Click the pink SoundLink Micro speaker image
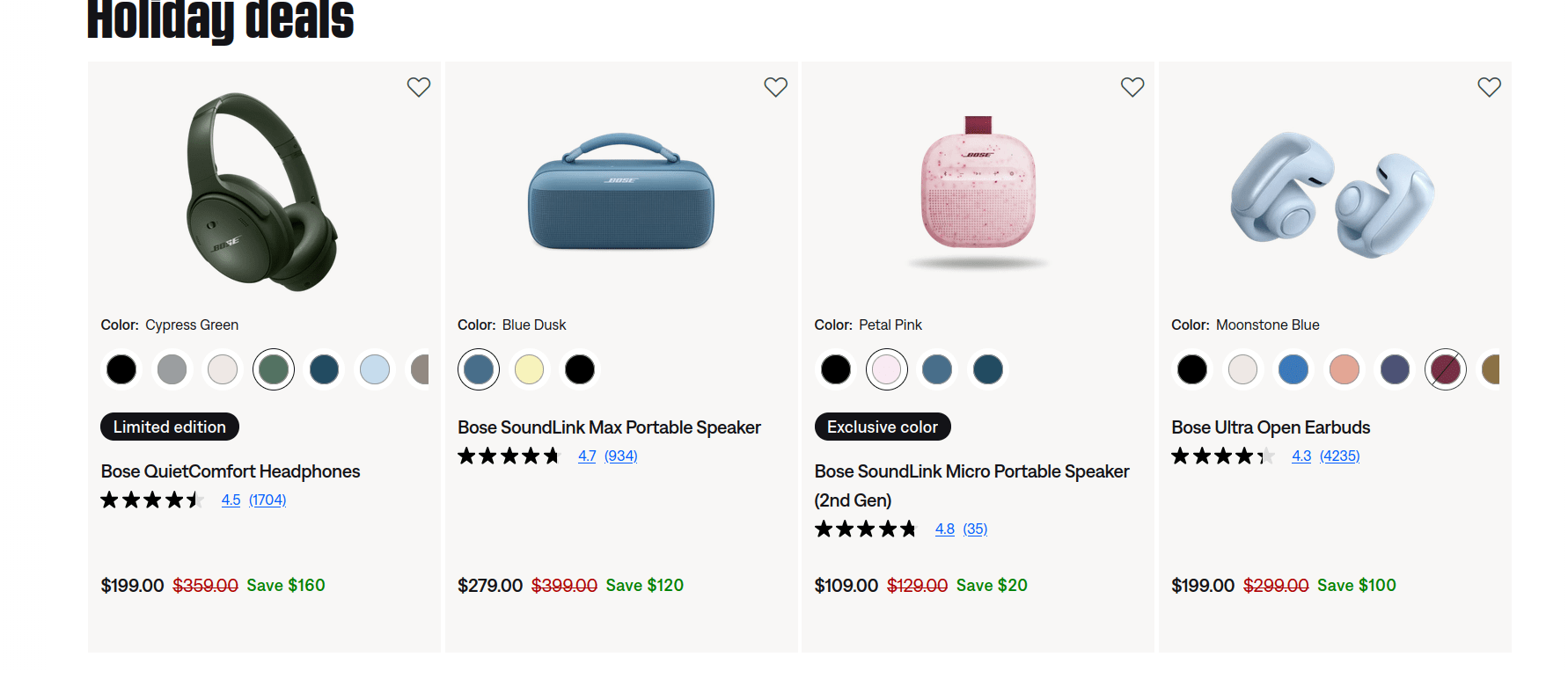 coord(978,189)
